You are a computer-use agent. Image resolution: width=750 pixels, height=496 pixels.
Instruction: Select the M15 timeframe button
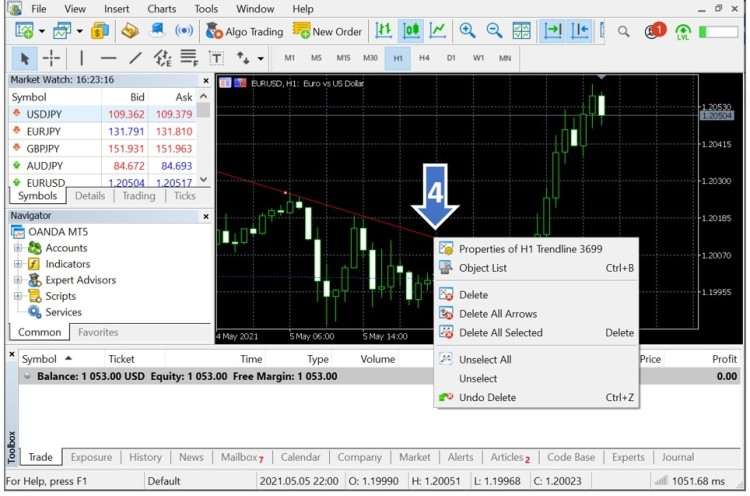coord(343,58)
